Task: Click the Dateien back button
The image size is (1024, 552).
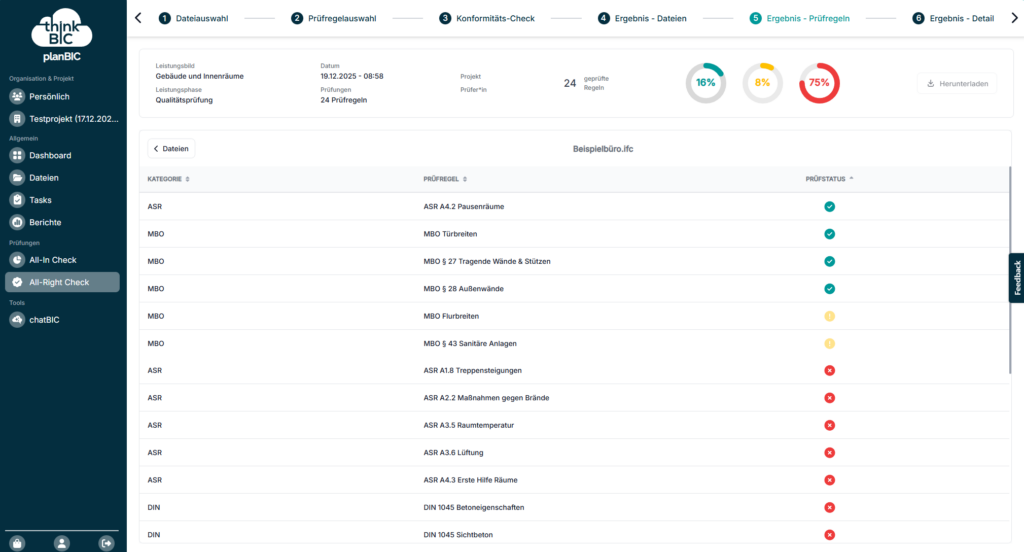Action: tap(171, 148)
